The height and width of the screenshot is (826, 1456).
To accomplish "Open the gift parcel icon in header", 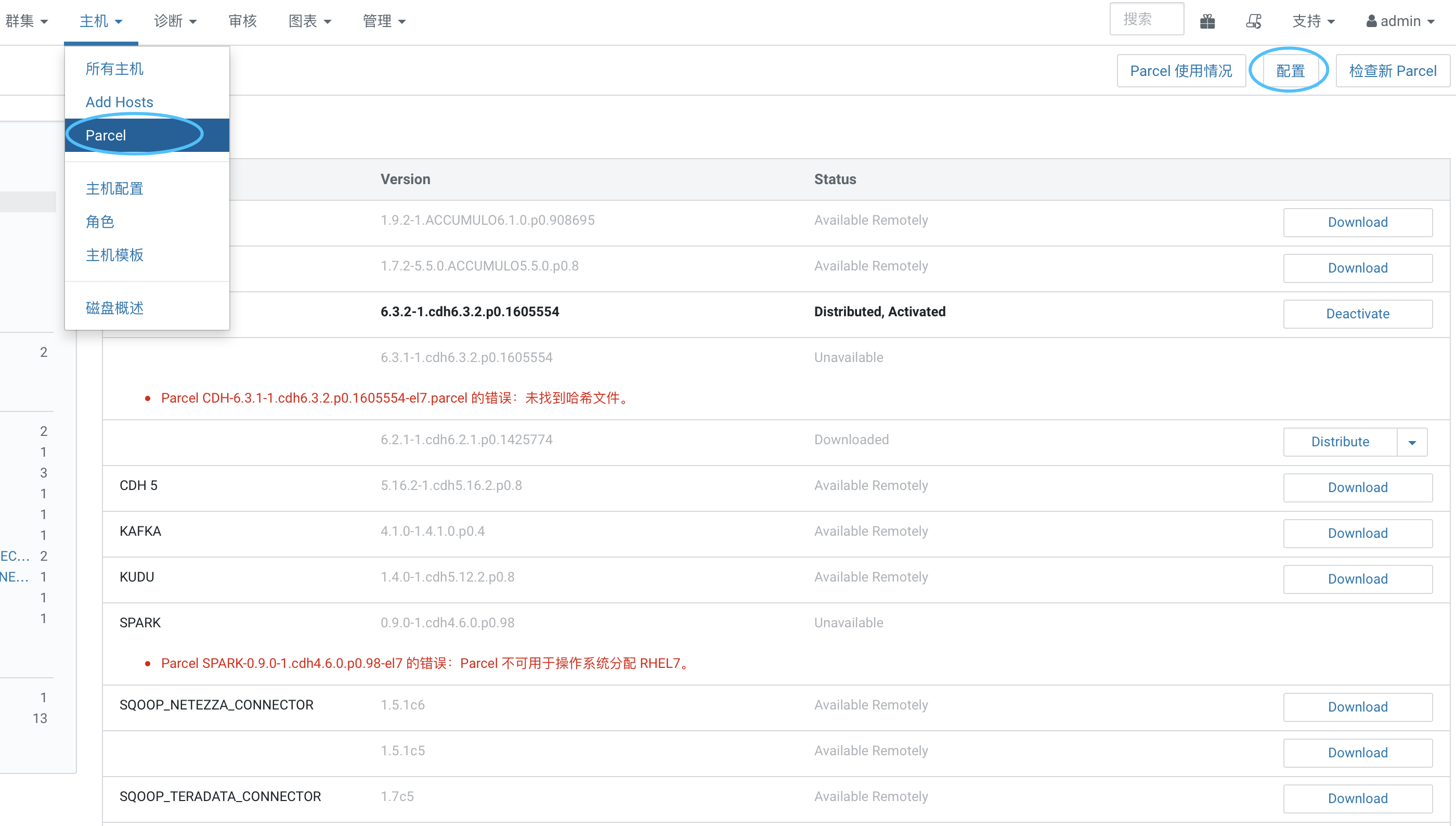I will [1207, 21].
